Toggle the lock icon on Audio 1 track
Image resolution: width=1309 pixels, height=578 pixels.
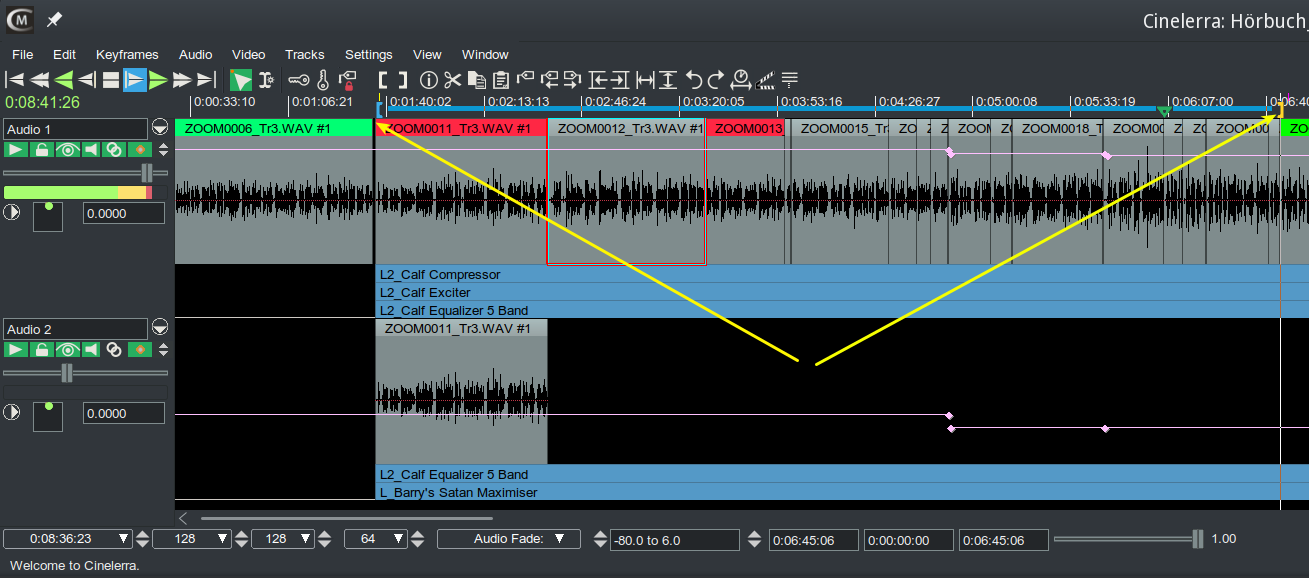click(x=42, y=150)
